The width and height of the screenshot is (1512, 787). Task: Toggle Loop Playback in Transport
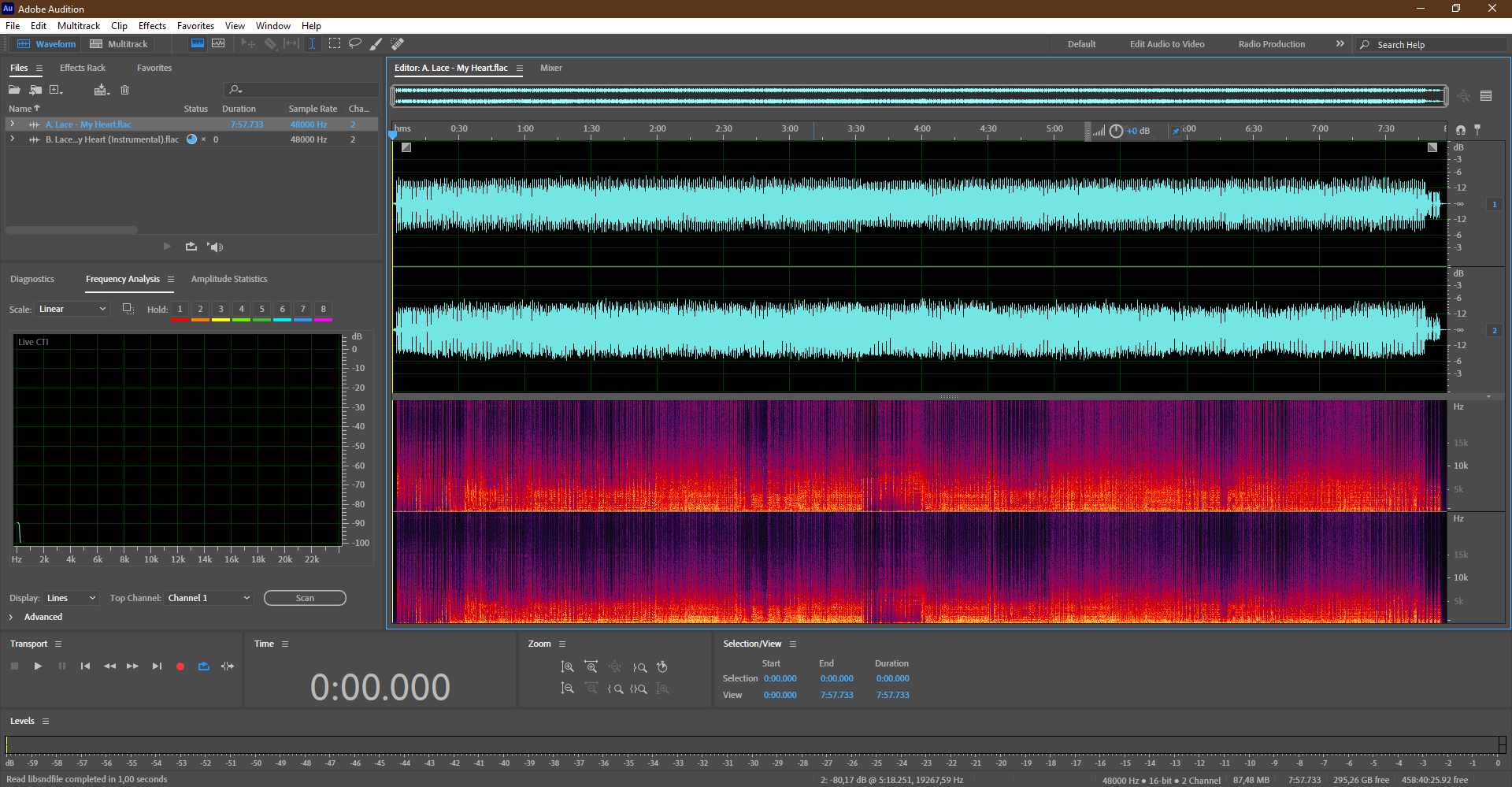[204, 666]
